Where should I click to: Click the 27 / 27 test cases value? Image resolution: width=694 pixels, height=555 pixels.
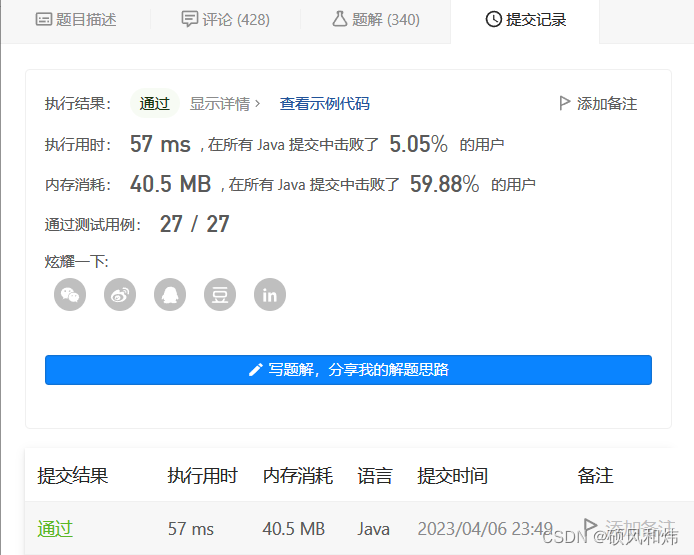point(195,224)
